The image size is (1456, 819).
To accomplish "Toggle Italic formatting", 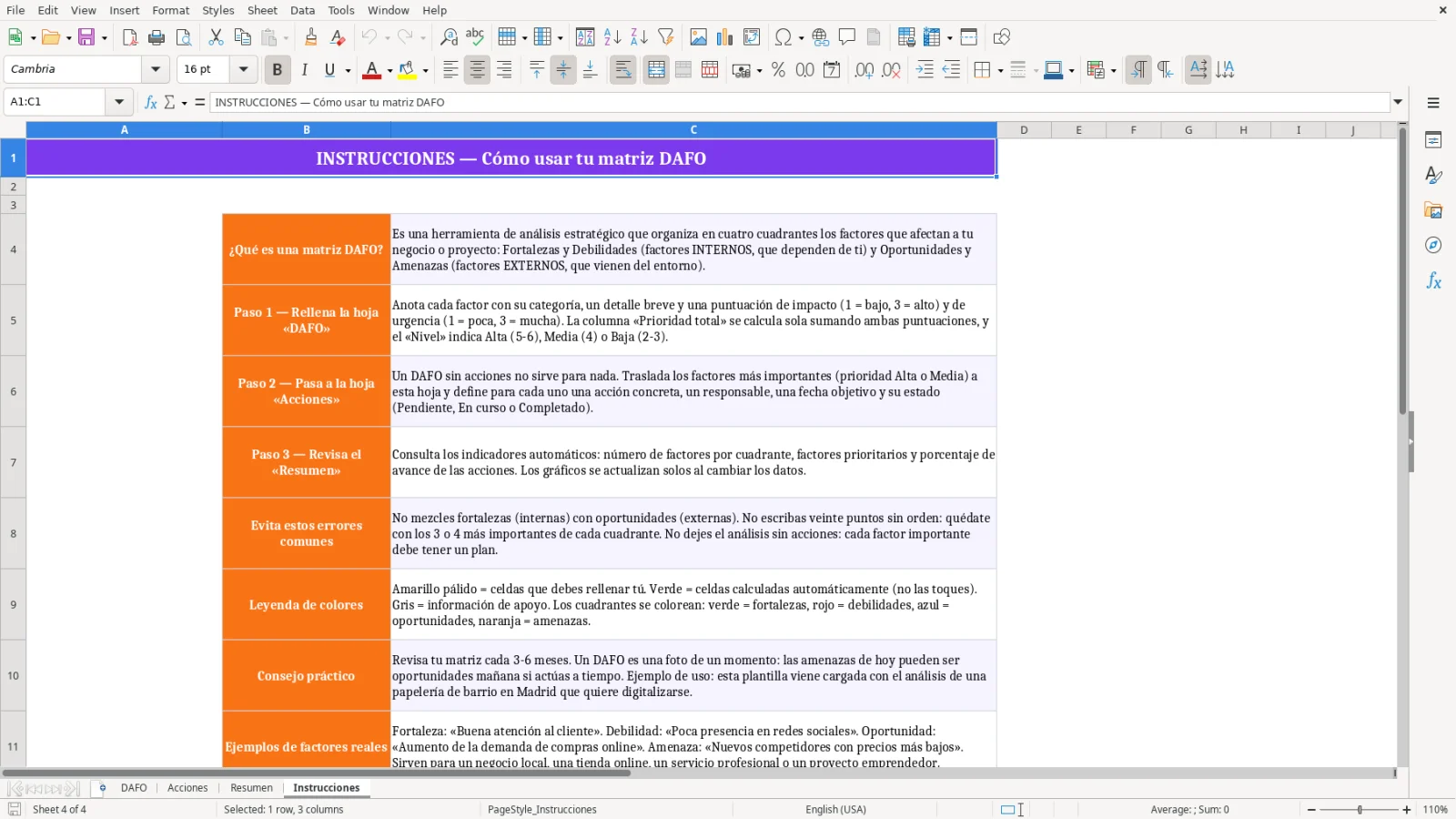I will click(x=304, y=70).
